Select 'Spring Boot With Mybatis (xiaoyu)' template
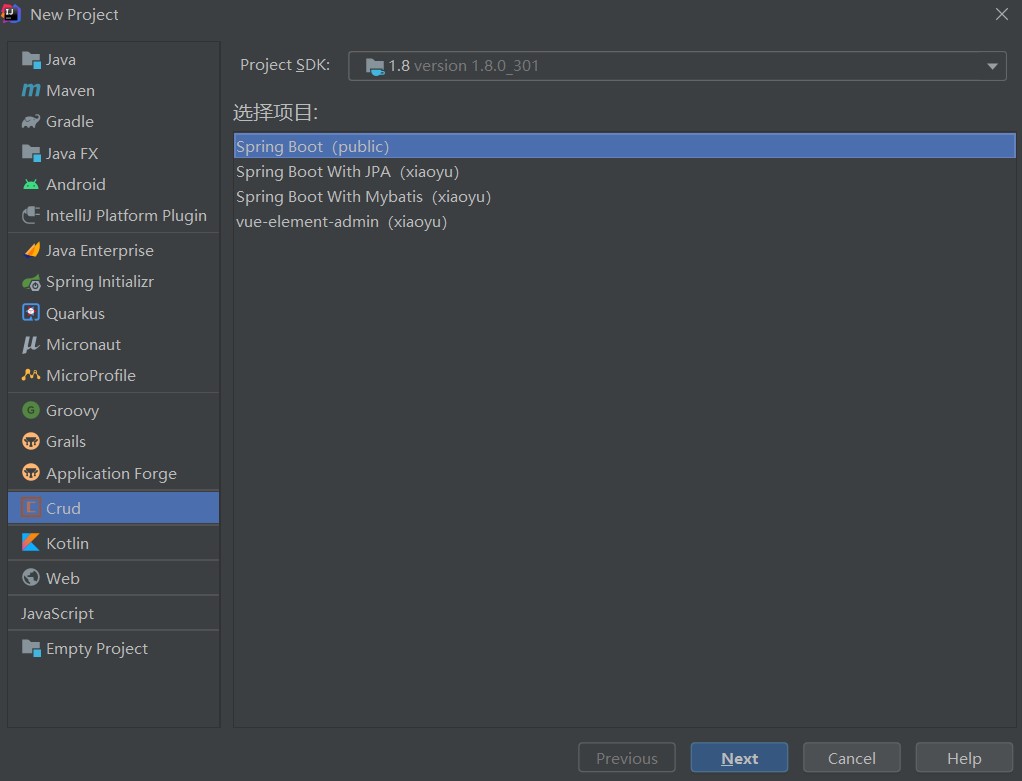The width and height of the screenshot is (1022, 781). 624,196
